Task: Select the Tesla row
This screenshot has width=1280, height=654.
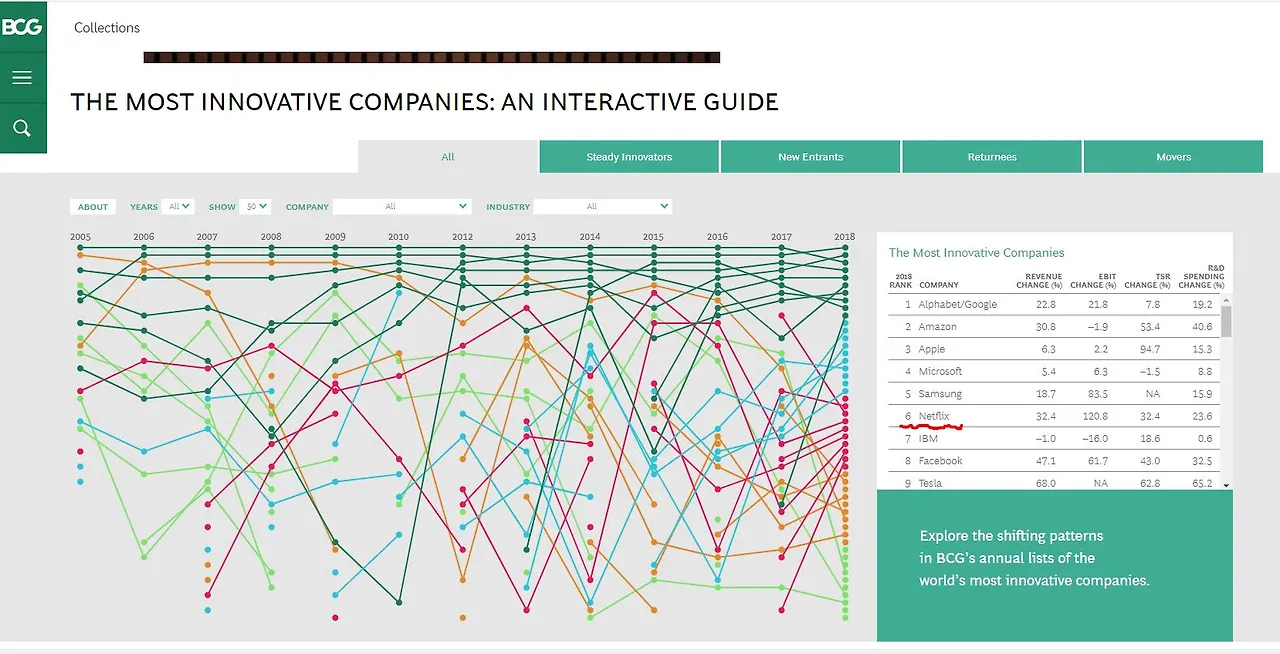Action: point(1053,483)
